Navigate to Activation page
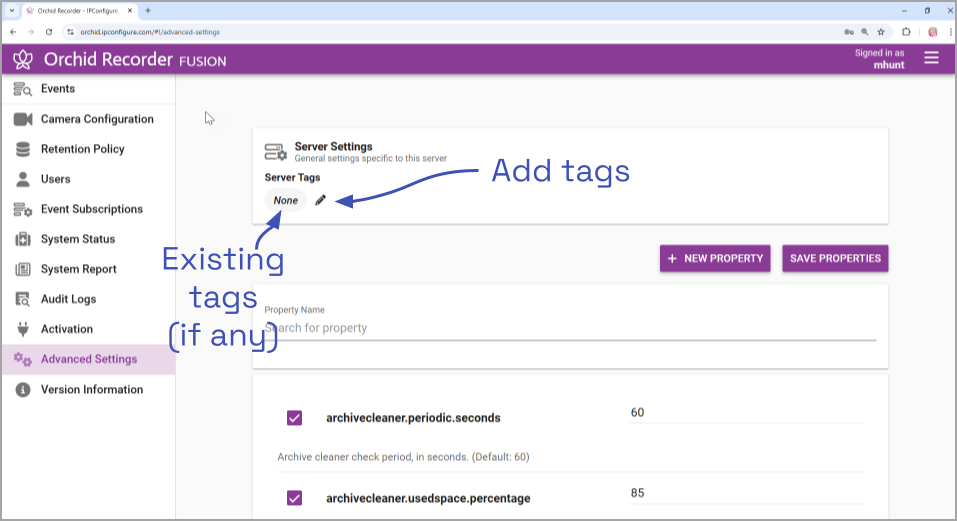 click(66, 329)
